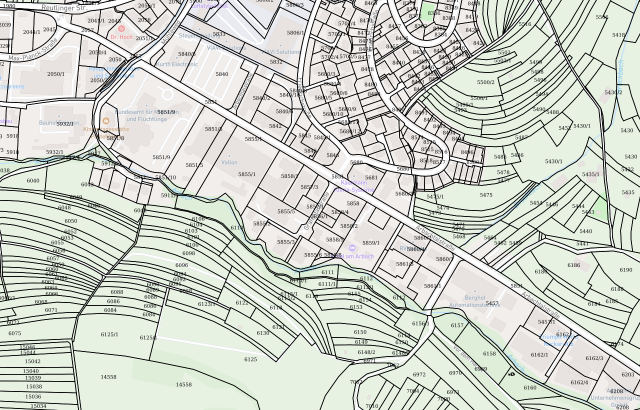Image resolution: width=640 pixels, height=410 pixels.
Task: Select parcel number 6123/1
Action: [x=207, y=304]
